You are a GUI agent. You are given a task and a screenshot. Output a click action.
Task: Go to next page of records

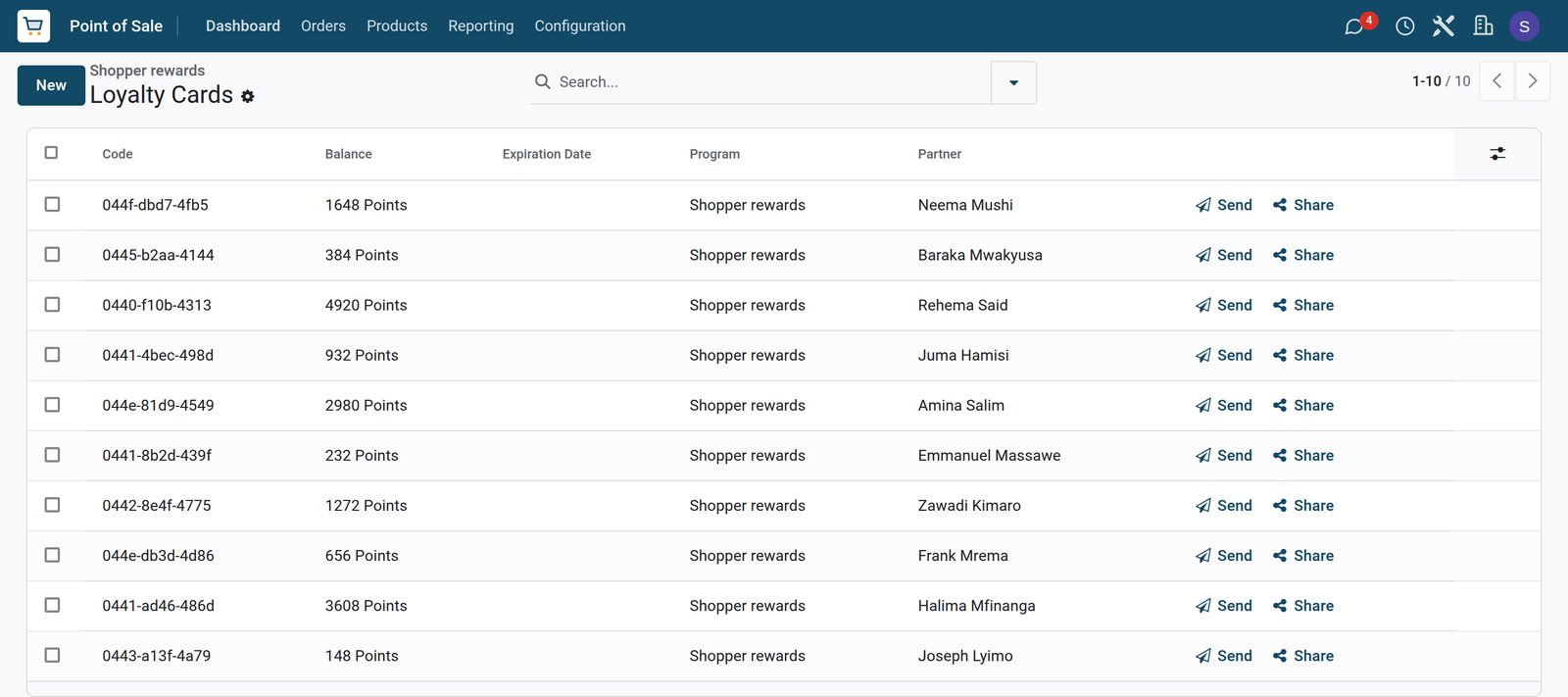[x=1533, y=81]
